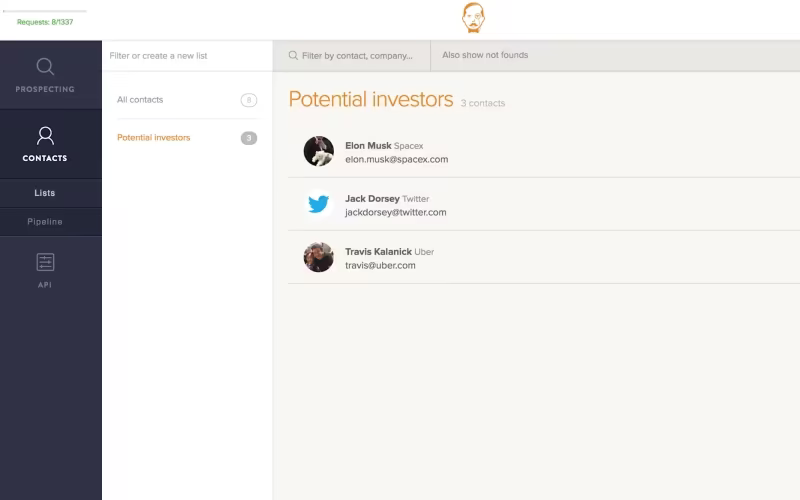
Task: Open the Jack Dorsey contact name
Action: coord(372,198)
